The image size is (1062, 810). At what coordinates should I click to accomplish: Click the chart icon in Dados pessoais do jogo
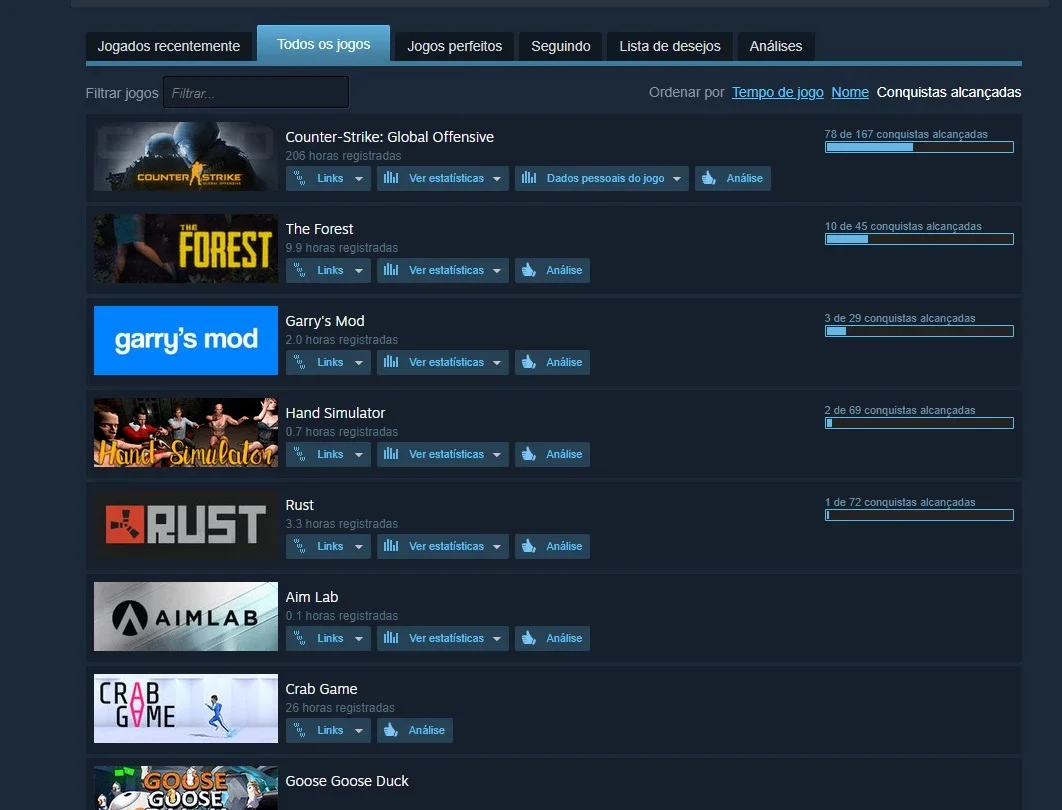tap(529, 177)
